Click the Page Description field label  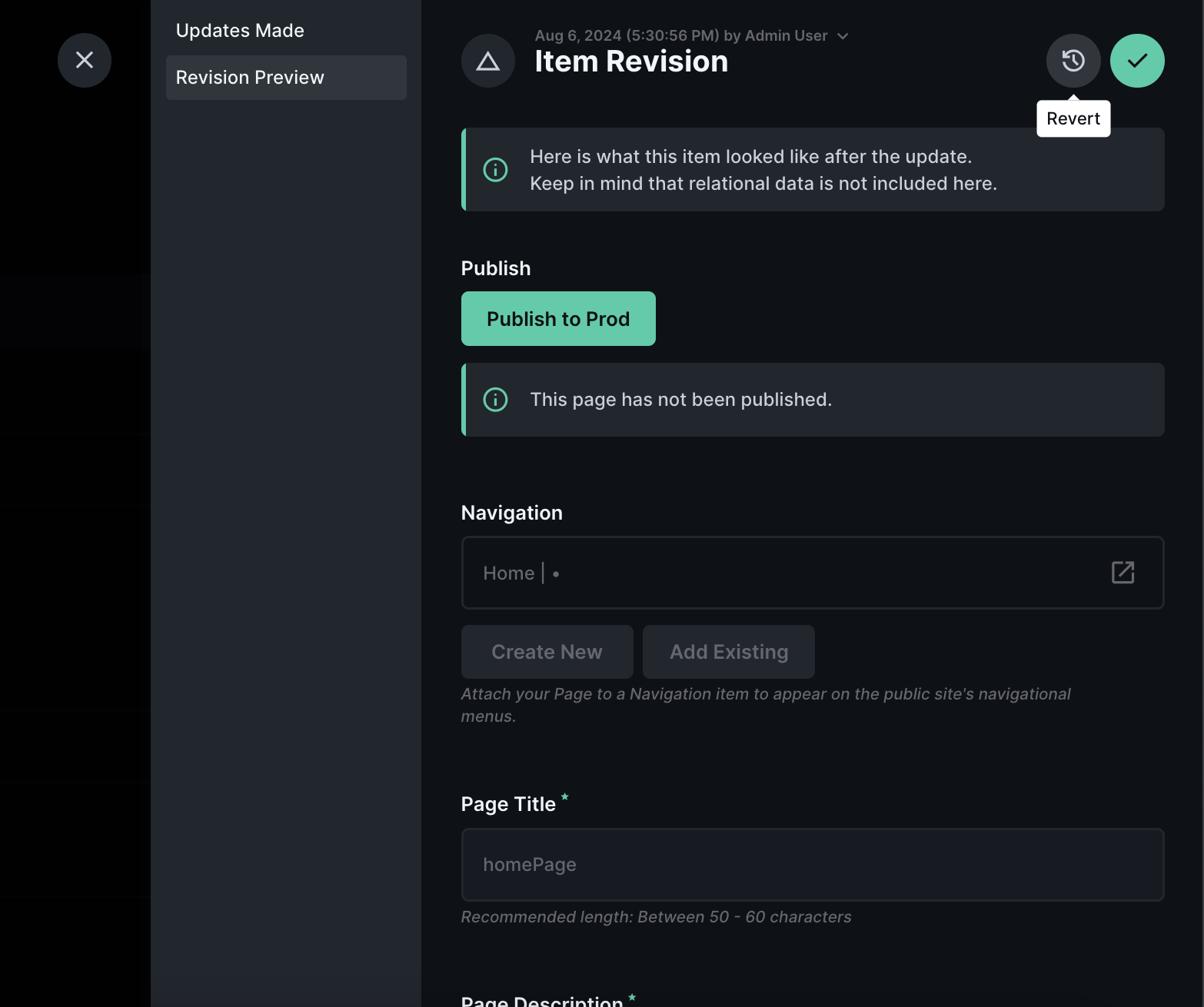click(x=541, y=1000)
